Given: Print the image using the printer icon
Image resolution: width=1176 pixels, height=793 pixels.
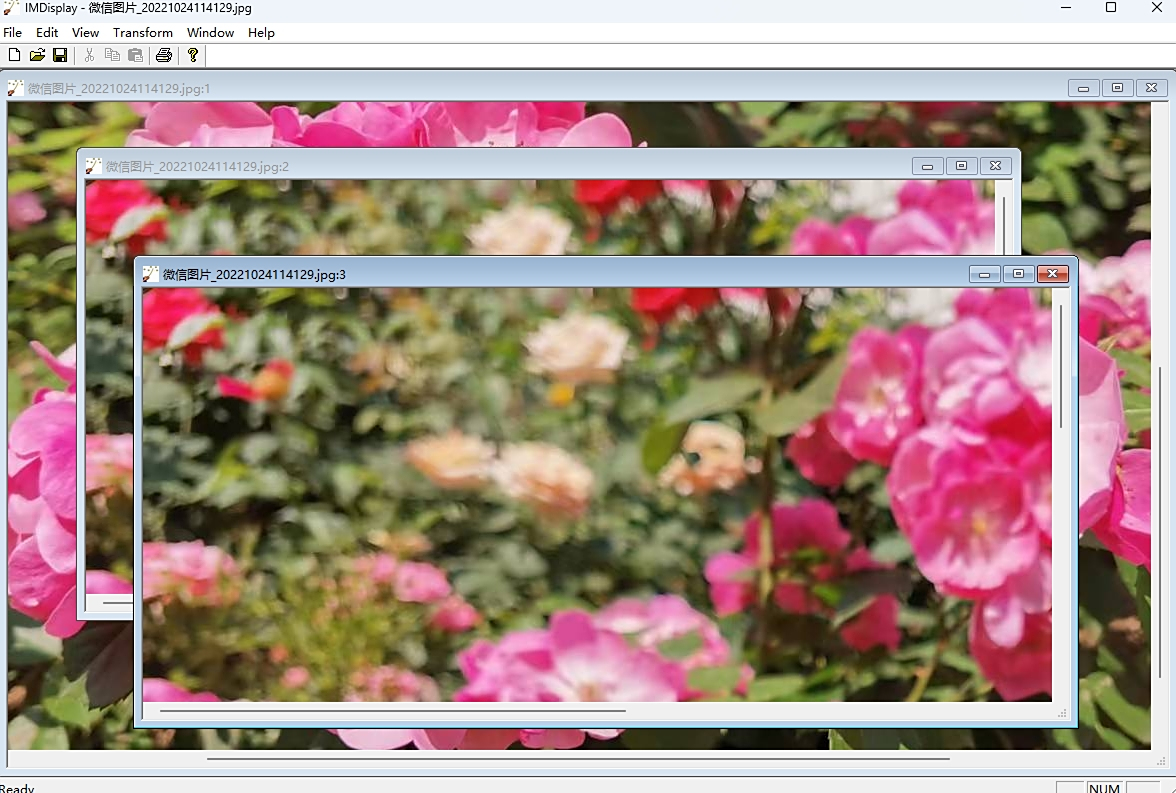Looking at the screenshot, I should [x=164, y=55].
